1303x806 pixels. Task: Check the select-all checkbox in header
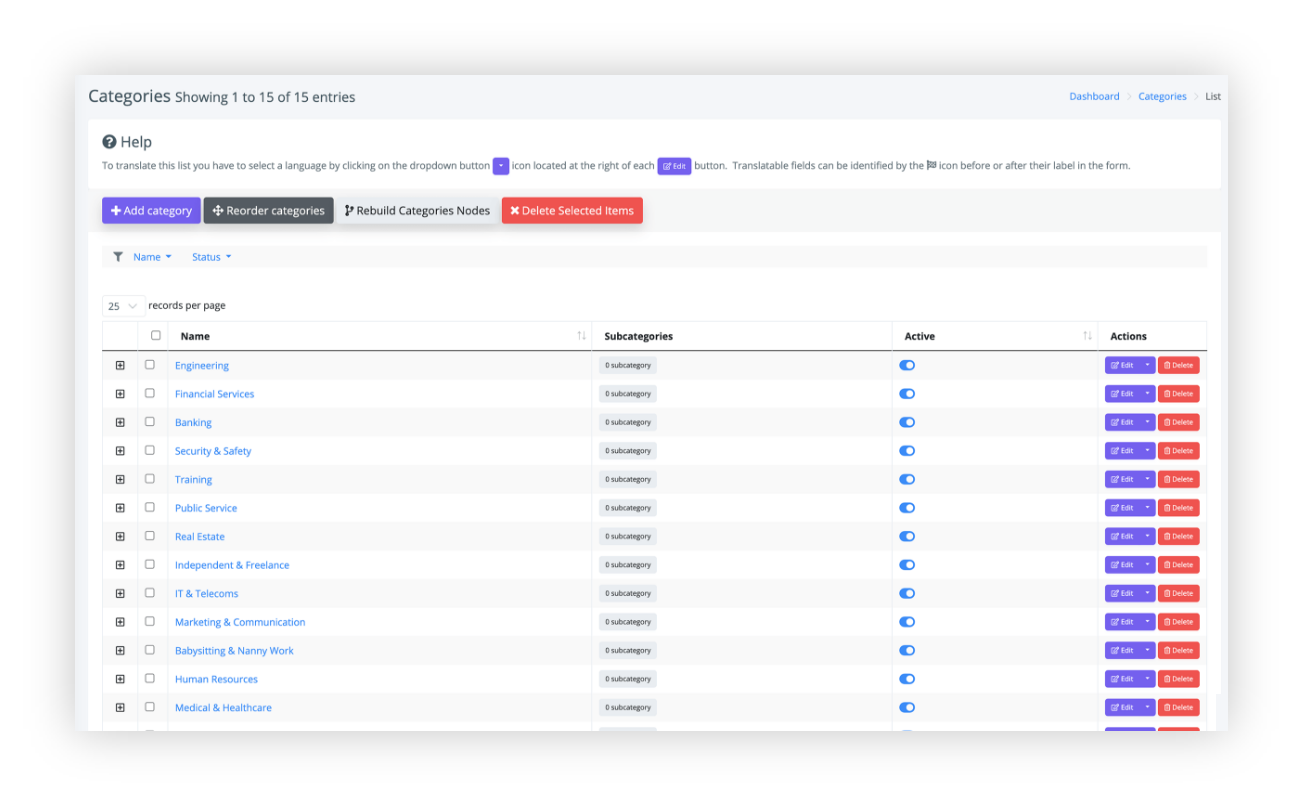155,335
